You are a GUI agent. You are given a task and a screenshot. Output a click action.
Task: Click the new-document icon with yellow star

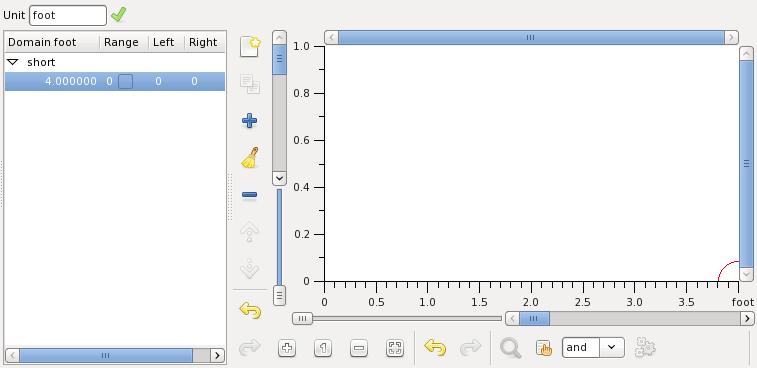250,47
